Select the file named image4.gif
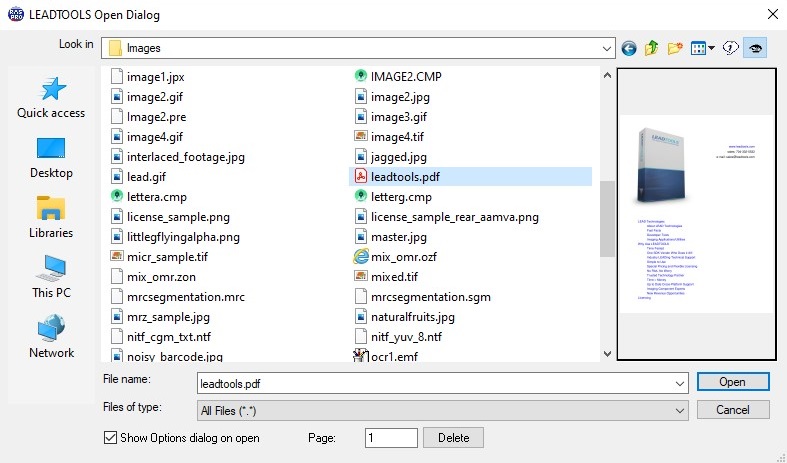Viewport: 787px width, 463px height. pos(155,137)
